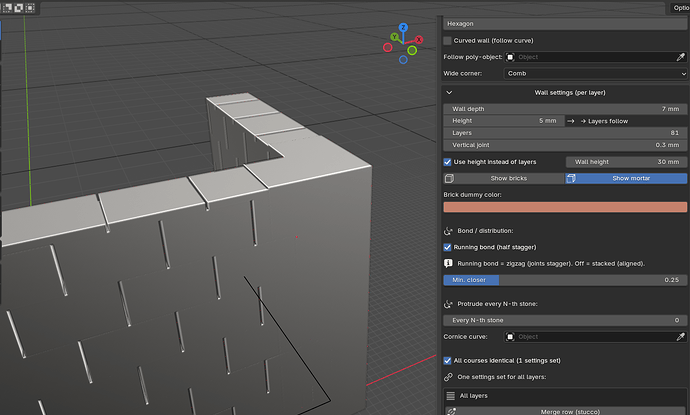690x415 pixels.
Task: Collapse the Wall settings (per layer) section
Action: click(x=449, y=92)
